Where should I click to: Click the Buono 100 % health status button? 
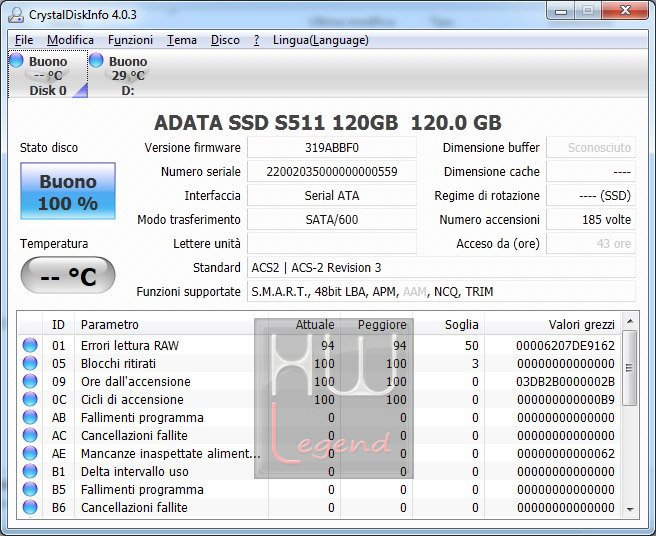click(x=68, y=191)
